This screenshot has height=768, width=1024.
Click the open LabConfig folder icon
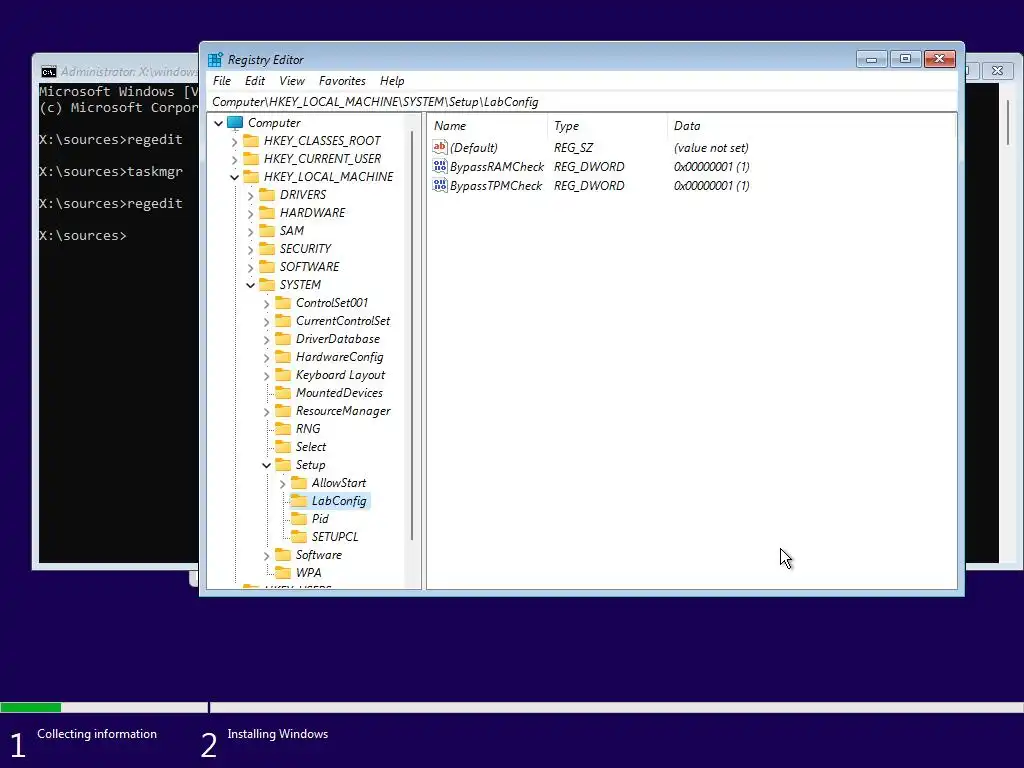point(298,501)
